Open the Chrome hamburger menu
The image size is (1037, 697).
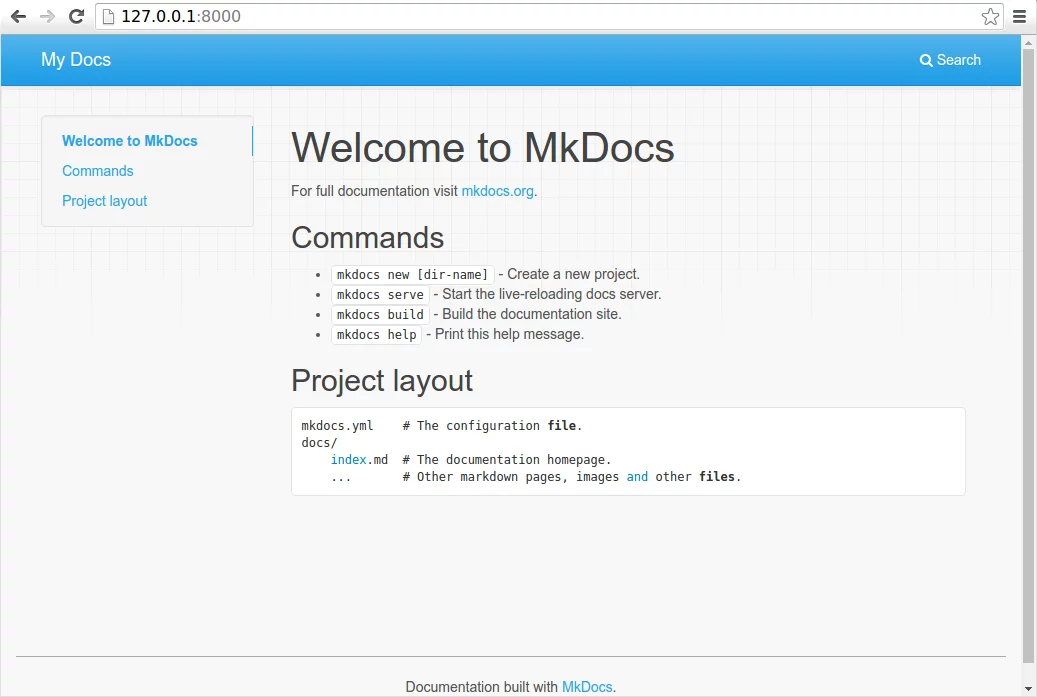click(1019, 16)
